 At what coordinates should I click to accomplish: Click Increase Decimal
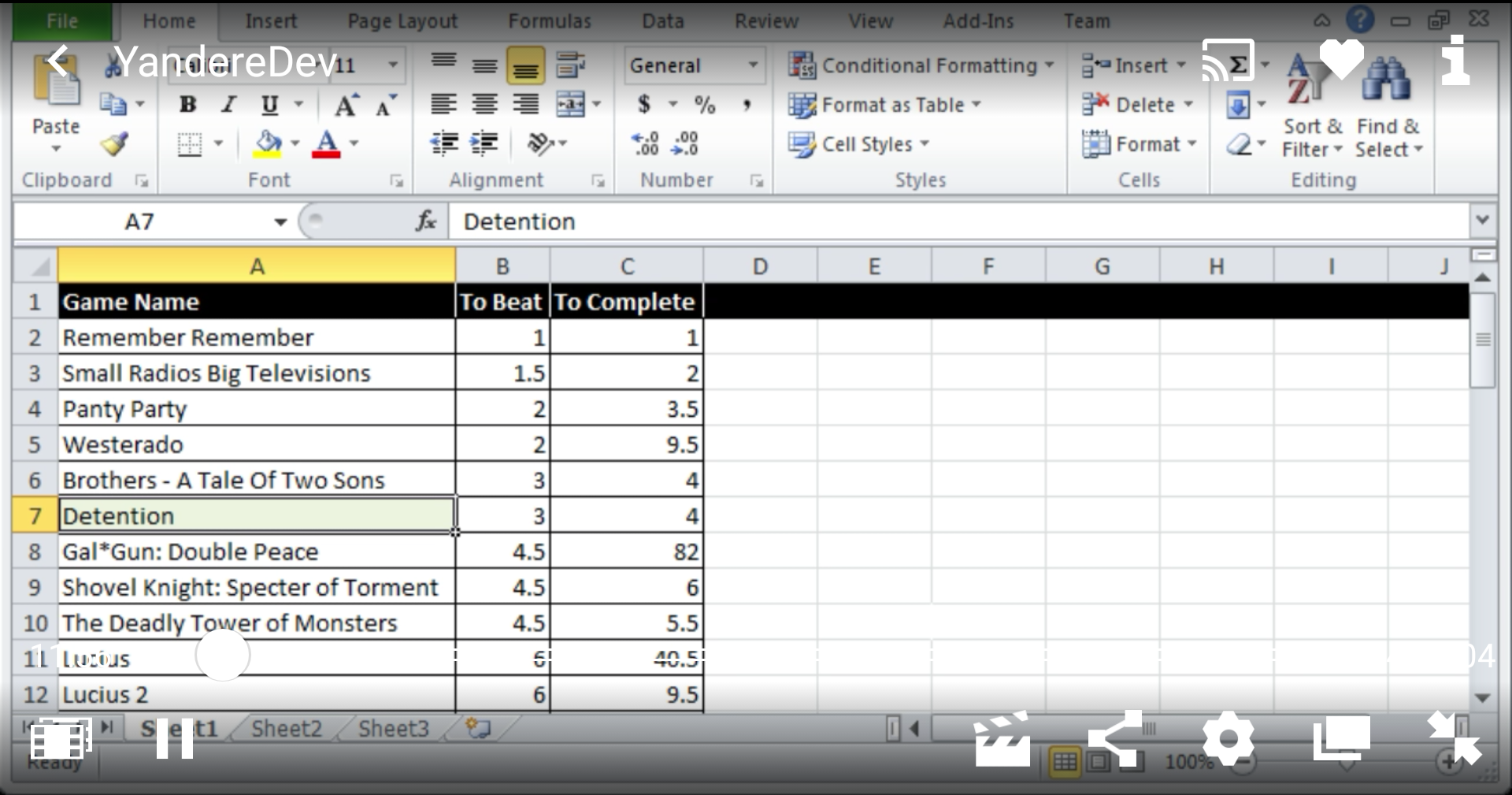(646, 143)
